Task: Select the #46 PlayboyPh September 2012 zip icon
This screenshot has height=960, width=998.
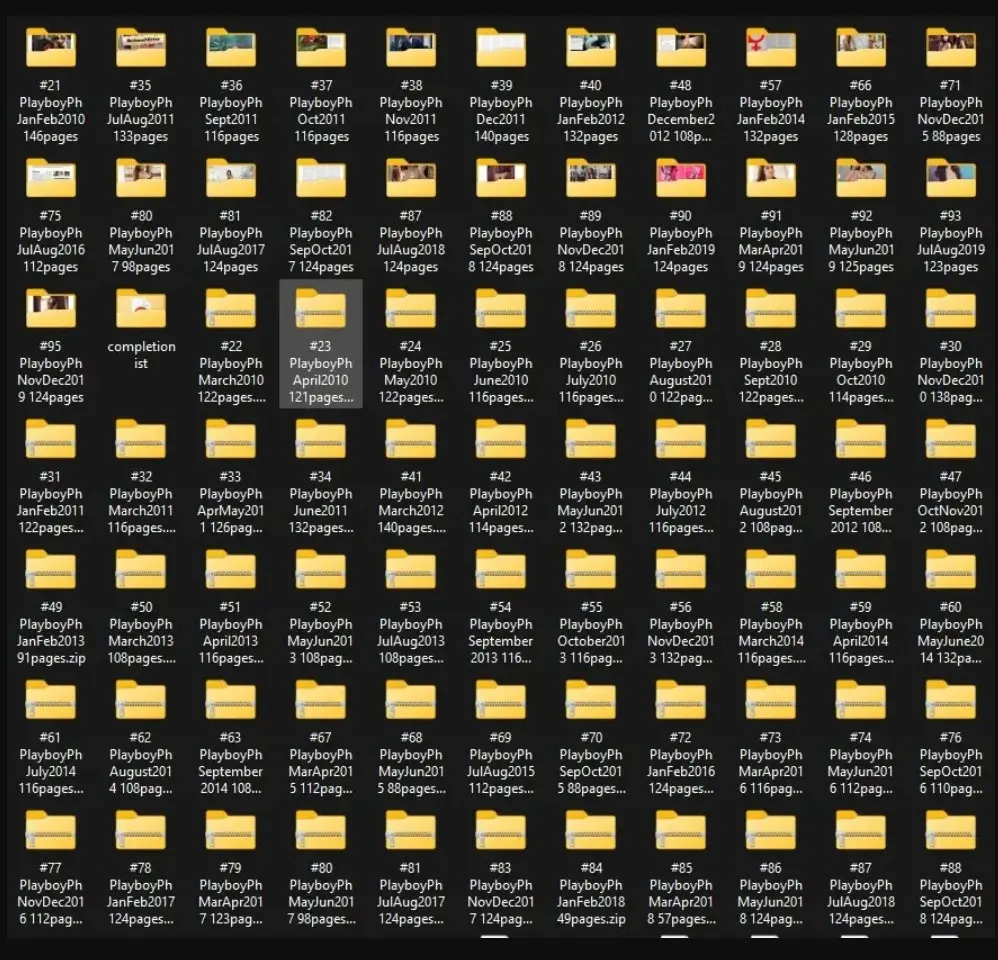Action: 861,439
